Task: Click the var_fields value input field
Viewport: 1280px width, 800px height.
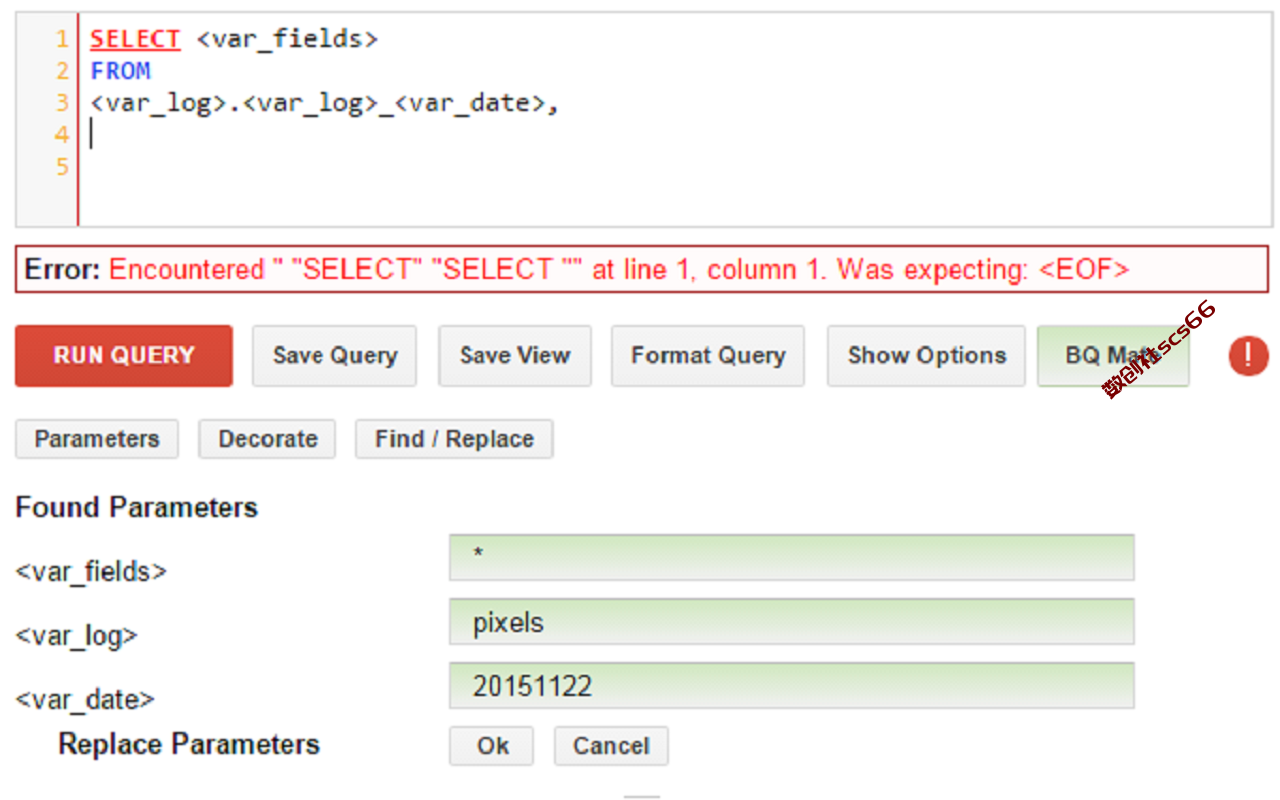Action: (792, 558)
